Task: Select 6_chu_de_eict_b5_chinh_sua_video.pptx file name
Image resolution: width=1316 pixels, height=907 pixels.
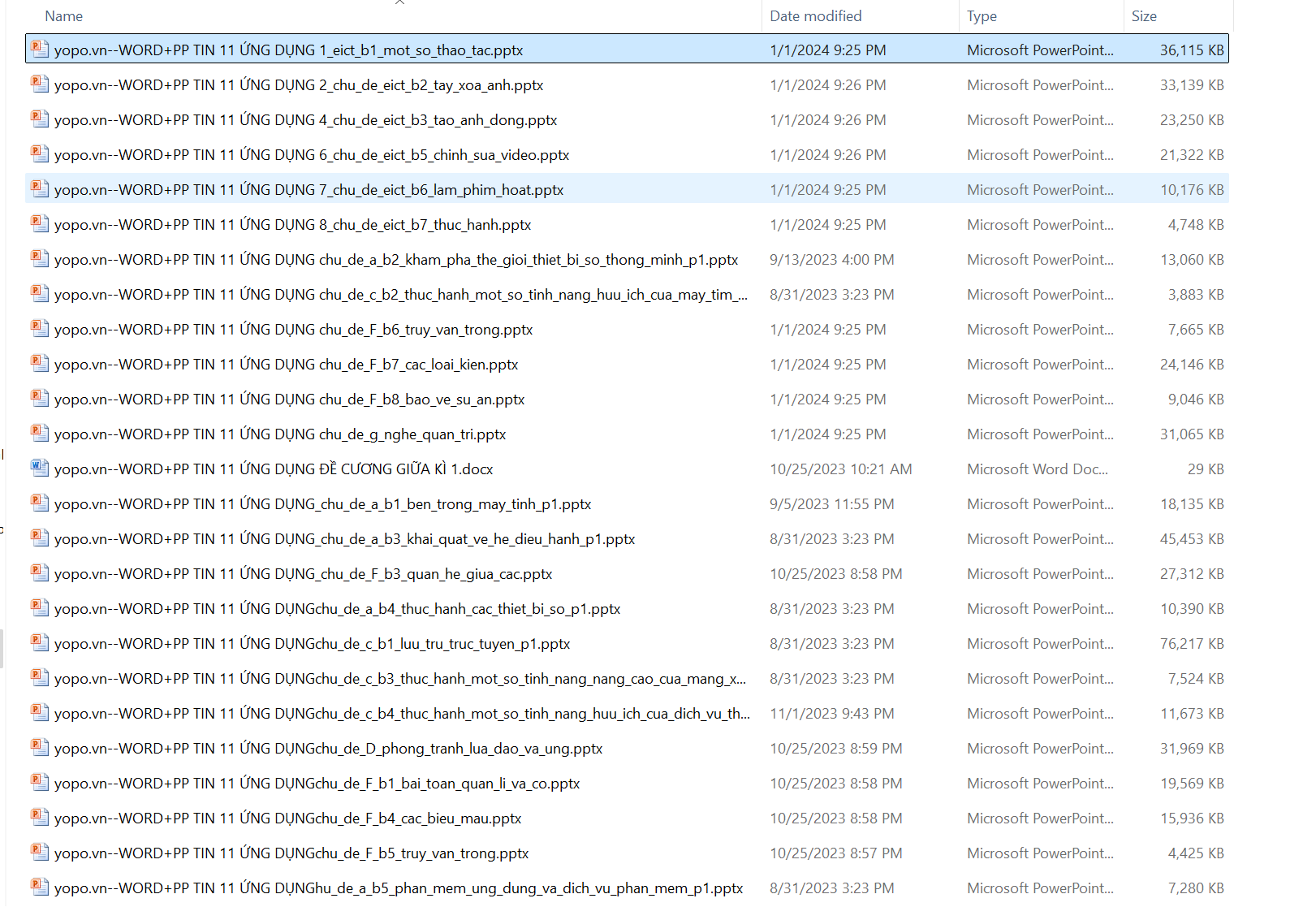Action: (312, 155)
